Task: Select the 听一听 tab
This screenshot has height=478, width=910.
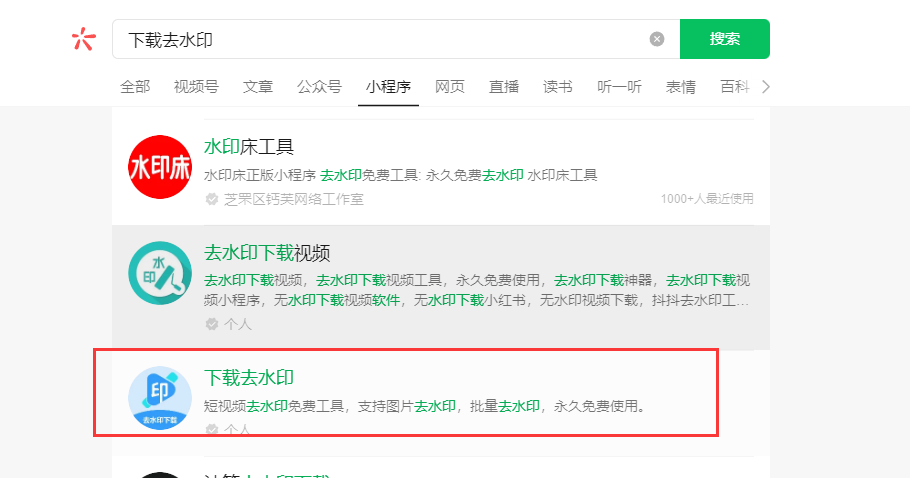Action: (619, 87)
